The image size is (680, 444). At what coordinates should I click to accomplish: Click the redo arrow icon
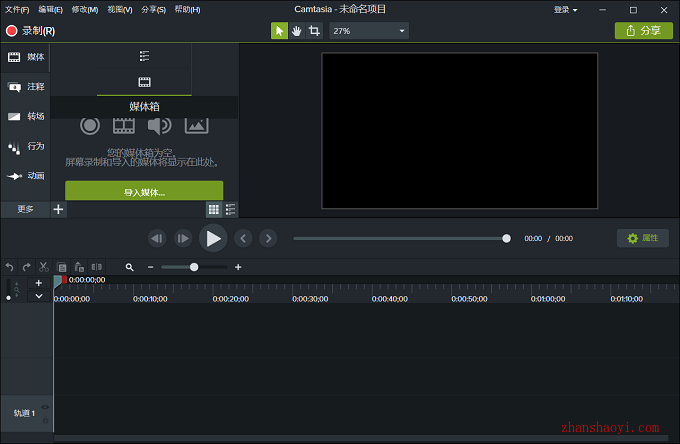[26, 267]
